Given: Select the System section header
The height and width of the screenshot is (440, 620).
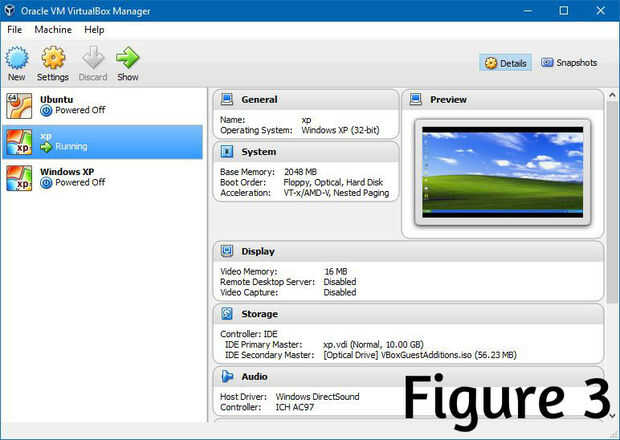Looking at the screenshot, I should 306,152.
